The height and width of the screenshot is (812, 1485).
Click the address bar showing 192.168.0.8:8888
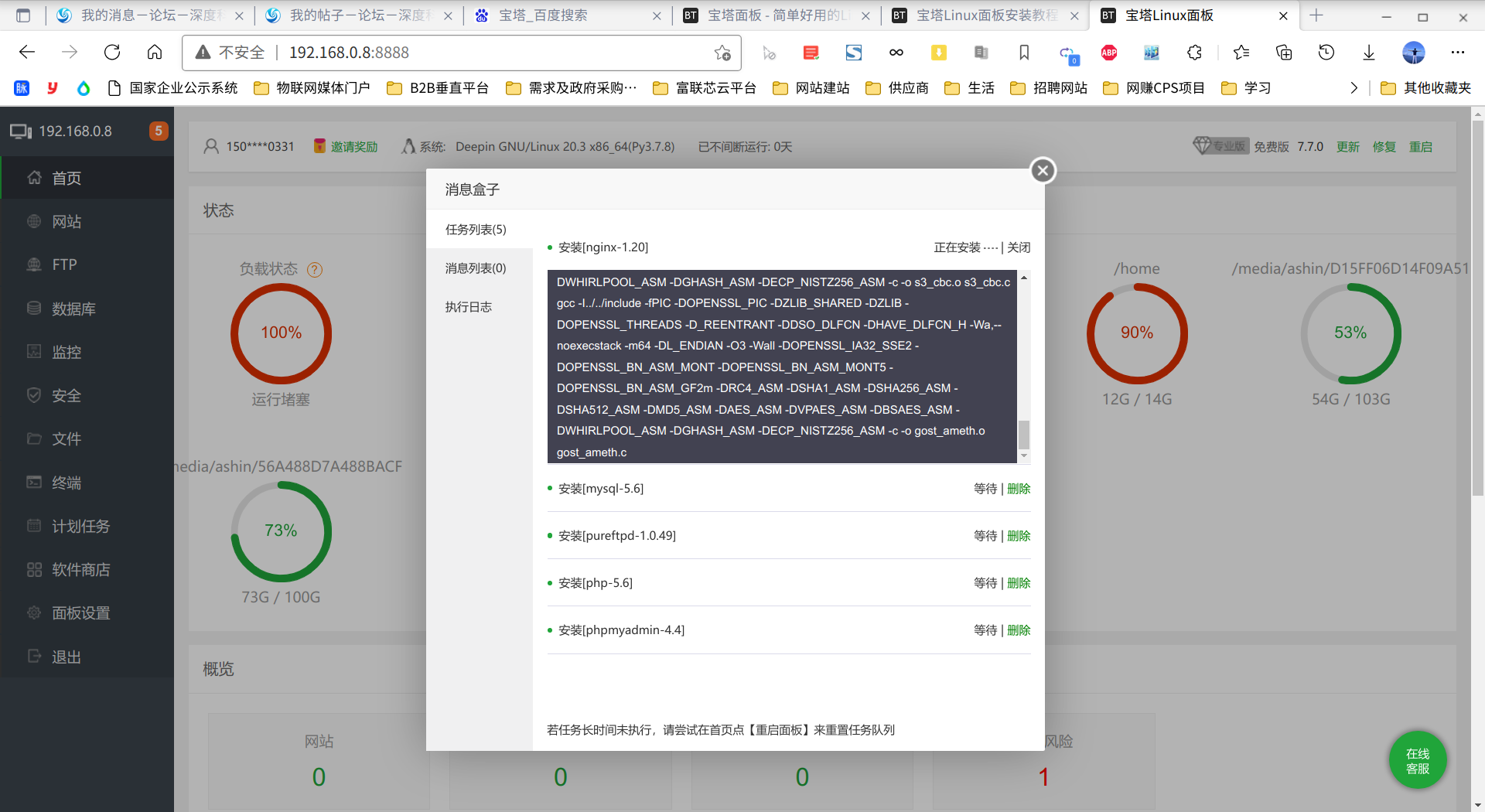(x=462, y=53)
